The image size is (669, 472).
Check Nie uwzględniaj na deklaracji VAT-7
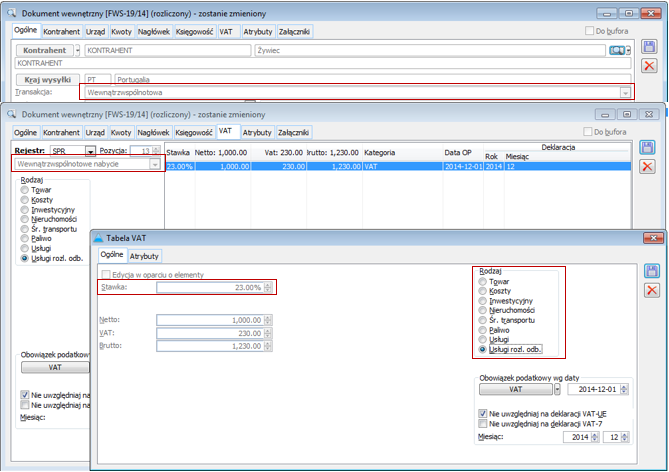[483, 424]
